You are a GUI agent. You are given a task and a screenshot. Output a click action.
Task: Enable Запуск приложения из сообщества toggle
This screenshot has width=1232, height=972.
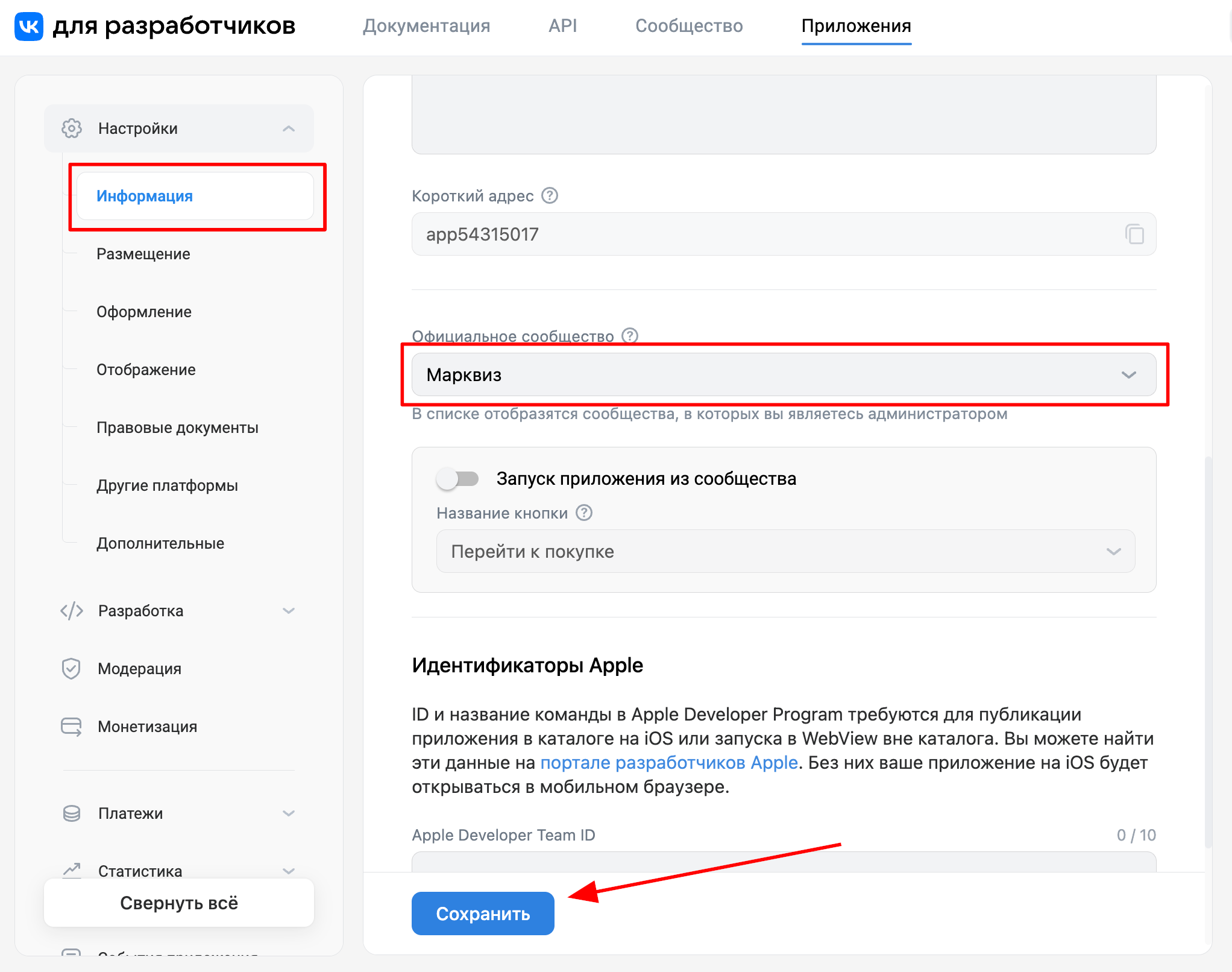(457, 479)
